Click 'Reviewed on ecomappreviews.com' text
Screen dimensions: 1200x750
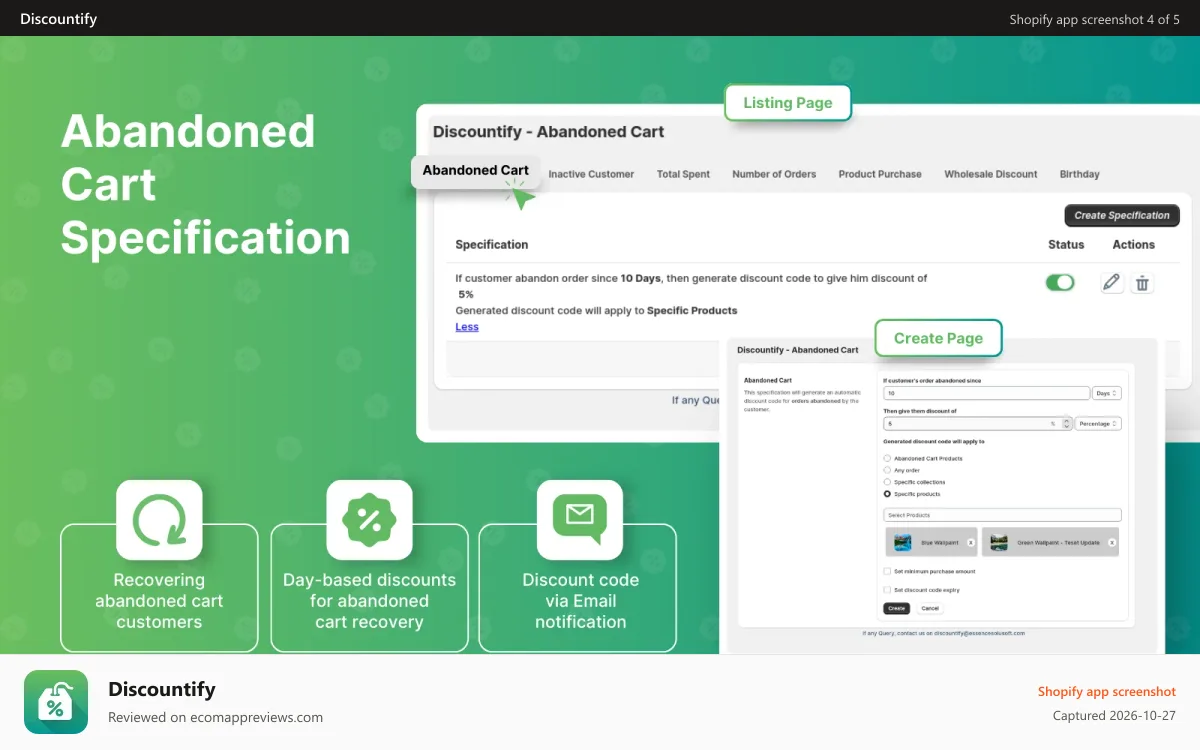click(216, 717)
